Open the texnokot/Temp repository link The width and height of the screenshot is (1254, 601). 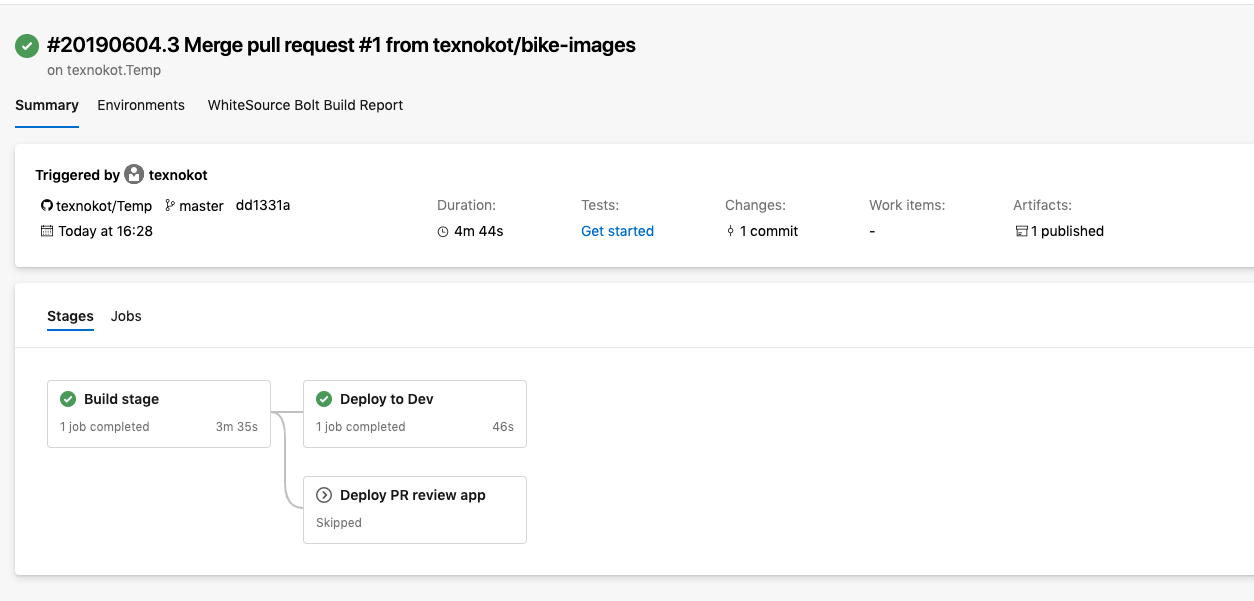click(104, 206)
